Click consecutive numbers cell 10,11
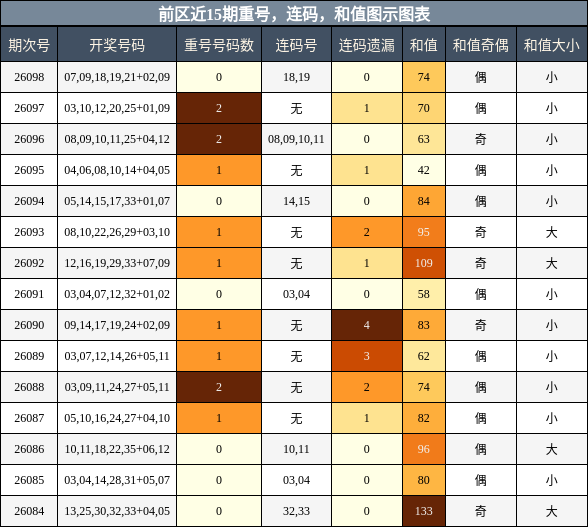The height and width of the screenshot is (527, 588). click(x=296, y=449)
